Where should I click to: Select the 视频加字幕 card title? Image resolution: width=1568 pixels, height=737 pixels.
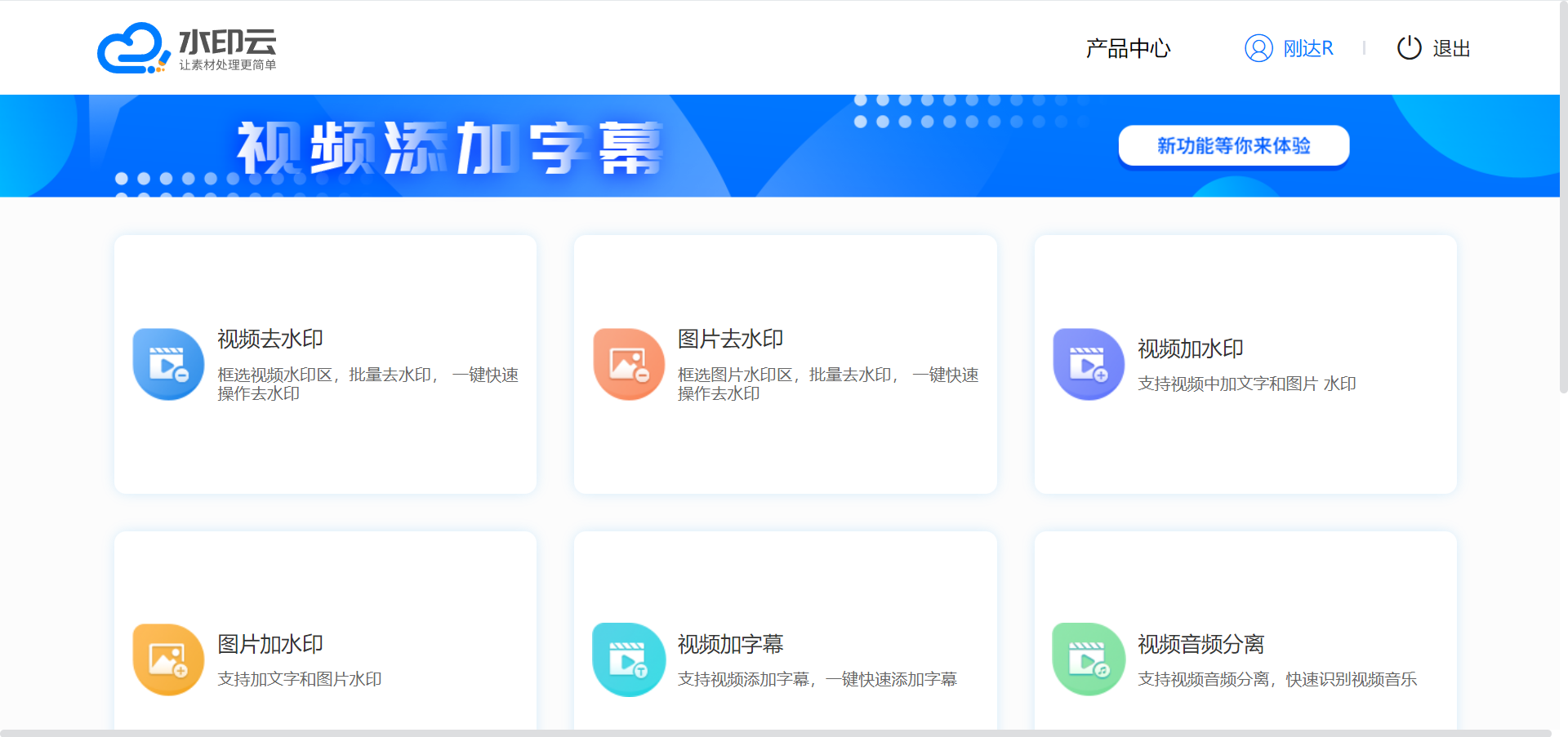[730, 644]
